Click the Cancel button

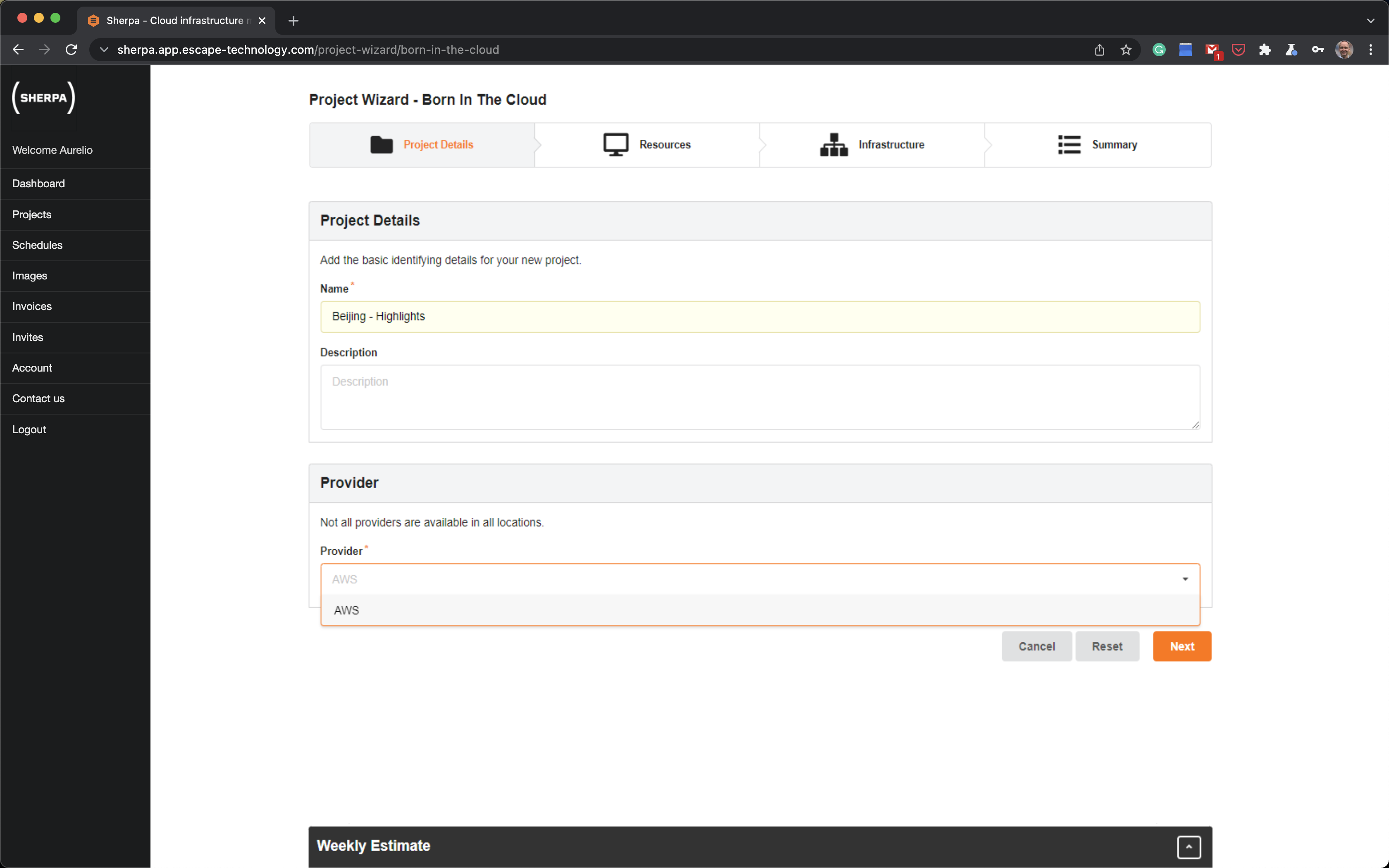click(1036, 646)
